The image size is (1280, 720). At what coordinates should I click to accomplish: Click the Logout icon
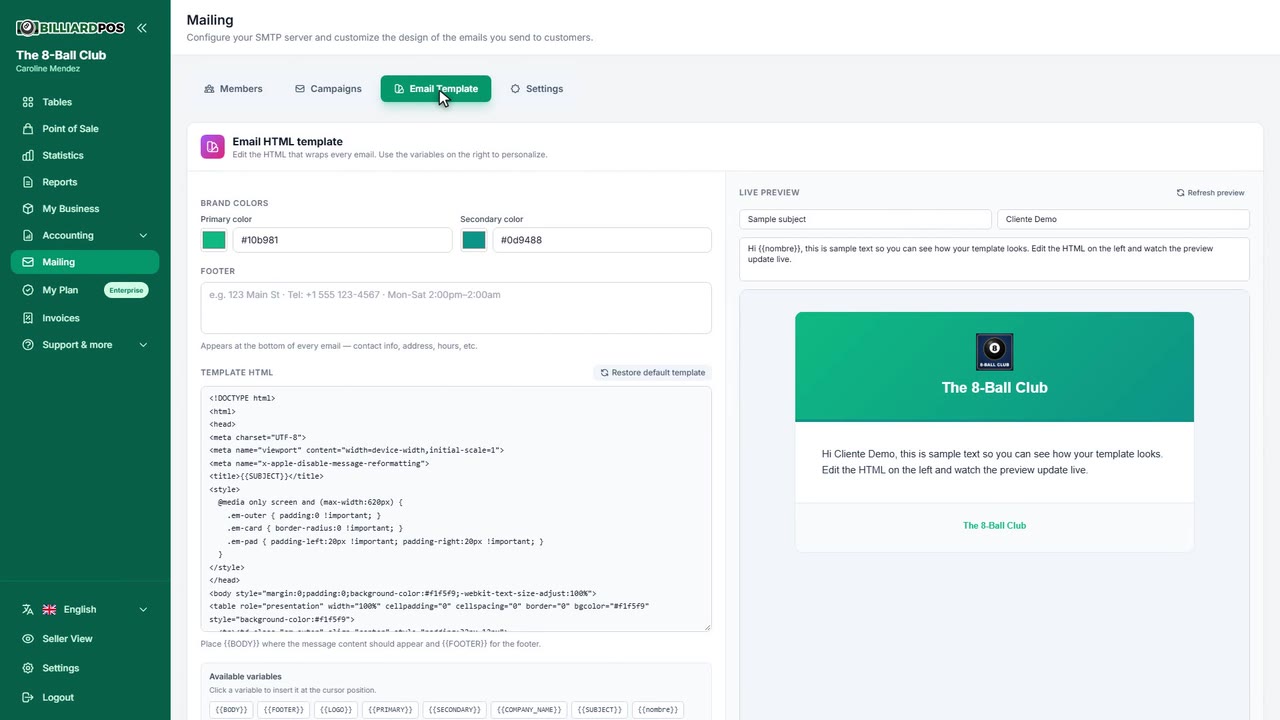28,697
